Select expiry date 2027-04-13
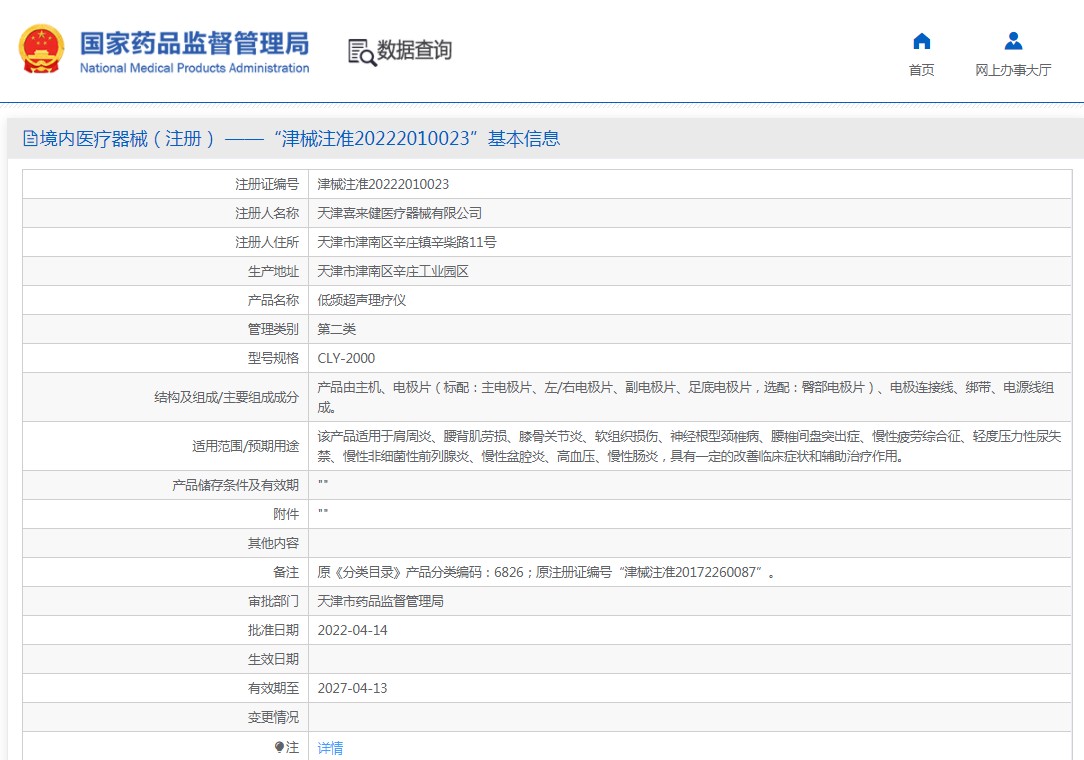1084x760 pixels. coord(353,688)
